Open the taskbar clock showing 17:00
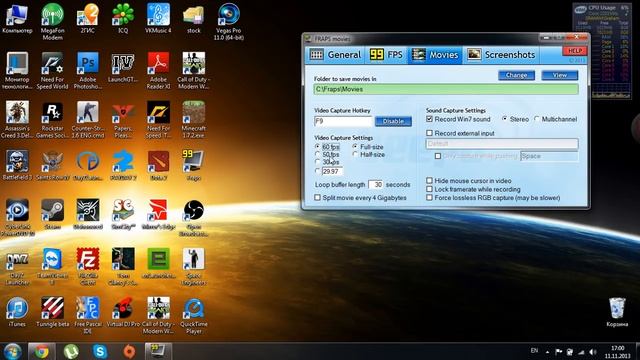Image resolution: width=640 pixels, height=360 pixels. coord(617,352)
